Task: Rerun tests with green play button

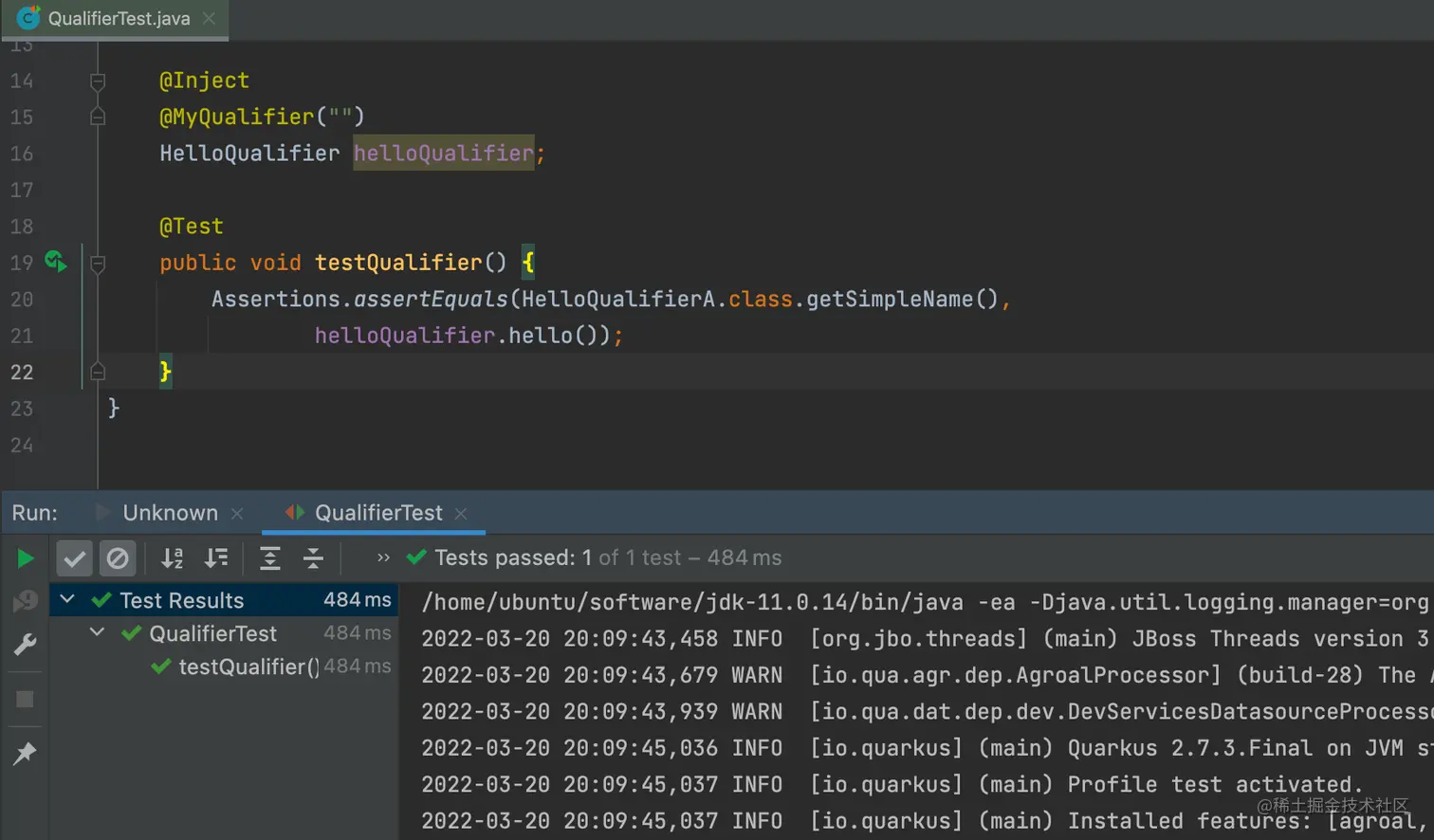Action: (x=26, y=558)
